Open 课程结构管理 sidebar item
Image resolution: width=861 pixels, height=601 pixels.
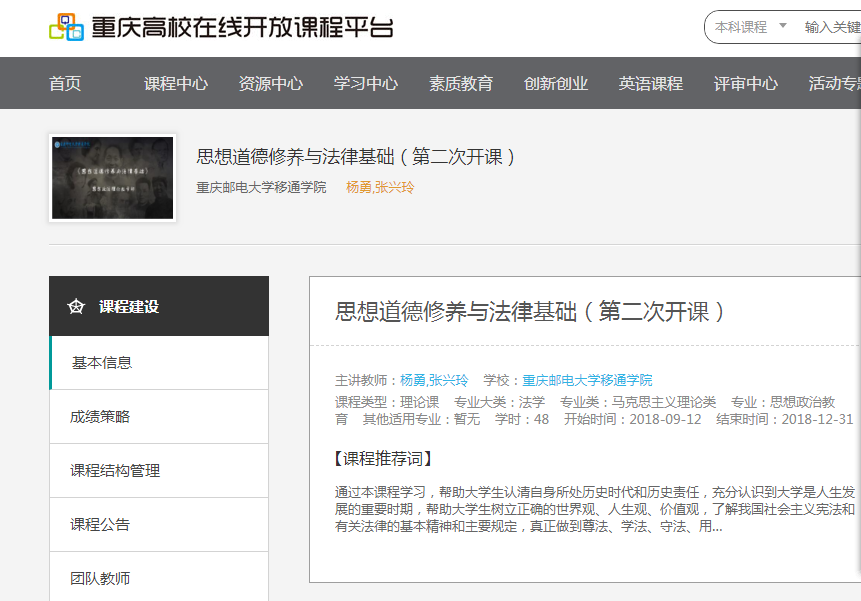[x=115, y=471]
